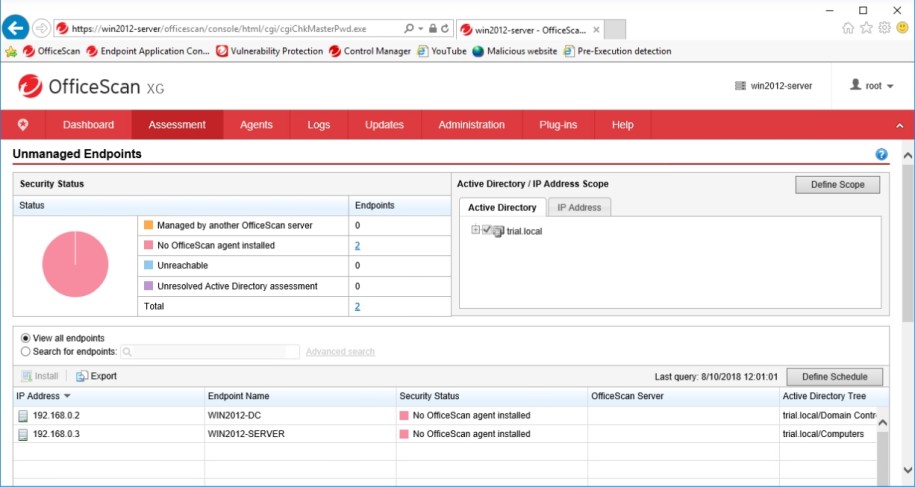The width and height of the screenshot is (915, 487).
Task: Select Search for endpoints radio button
Action: pyautogui.click(x=26, y=352)
